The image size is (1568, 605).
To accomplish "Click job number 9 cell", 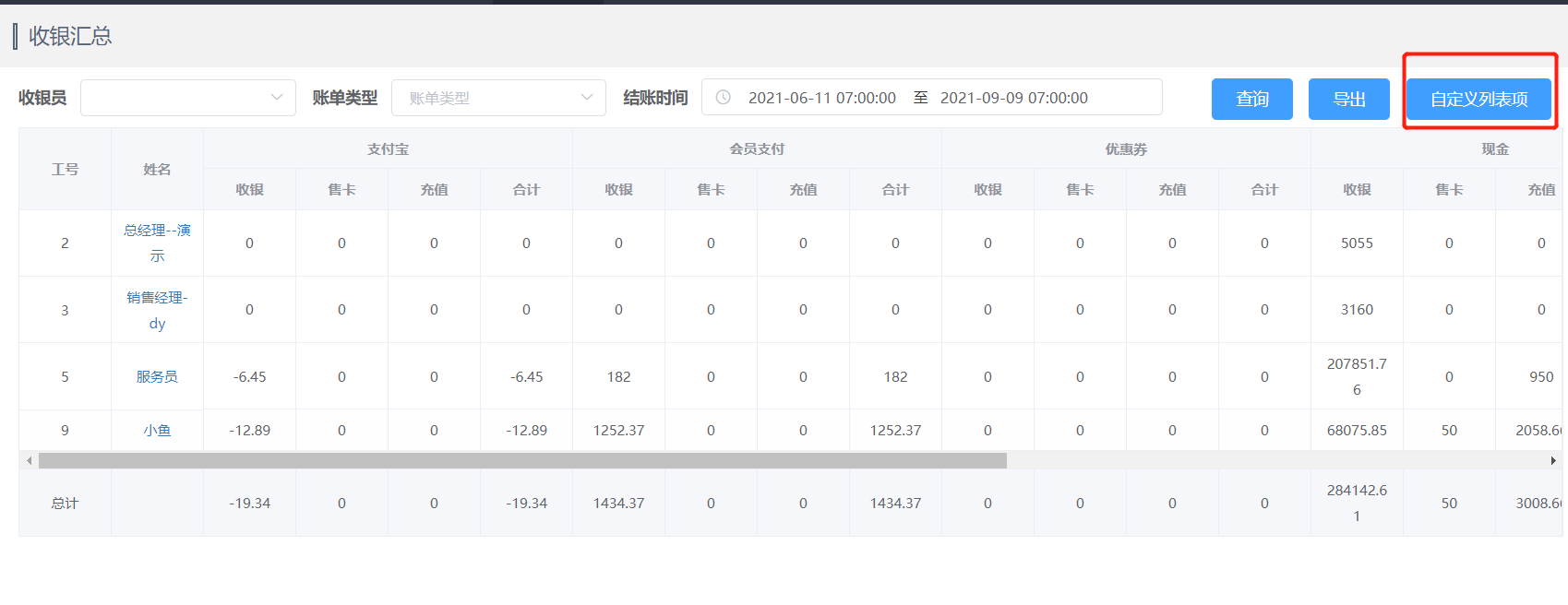I will (x=65, y=430).
